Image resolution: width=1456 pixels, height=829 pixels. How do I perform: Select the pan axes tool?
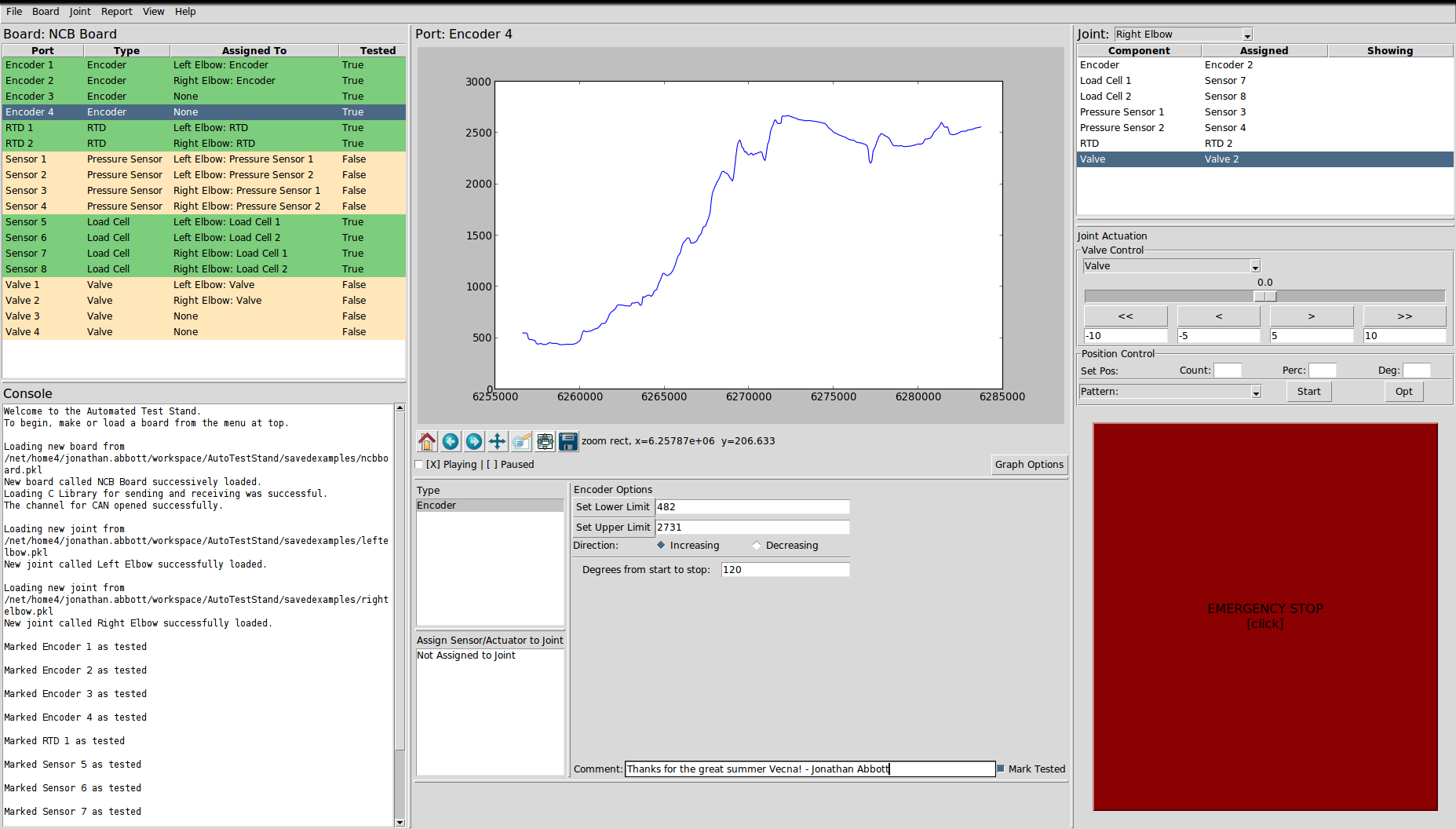(498, 441)
